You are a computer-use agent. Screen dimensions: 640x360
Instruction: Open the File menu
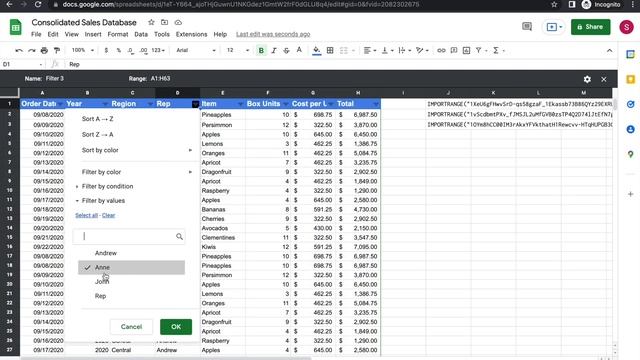36,34
